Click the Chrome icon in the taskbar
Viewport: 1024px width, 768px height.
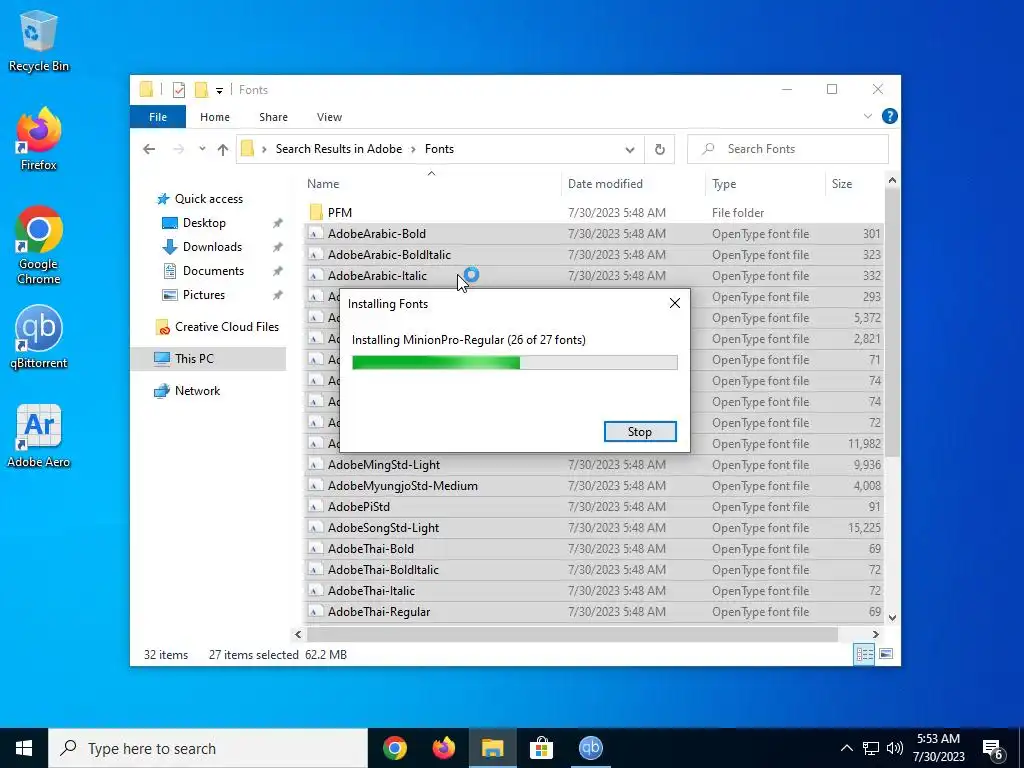(x=395, y=748)
